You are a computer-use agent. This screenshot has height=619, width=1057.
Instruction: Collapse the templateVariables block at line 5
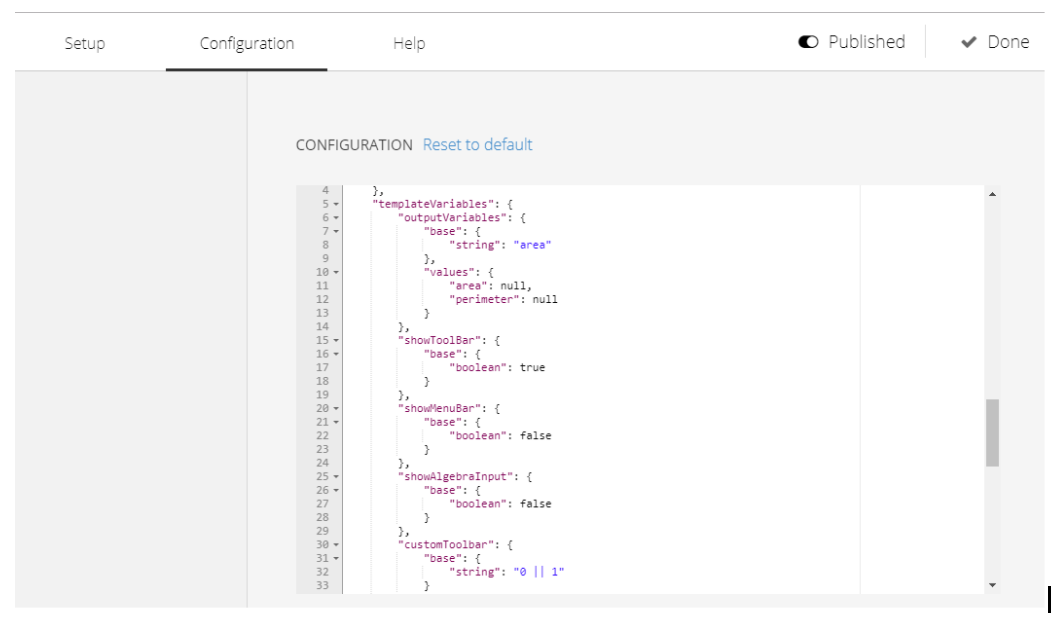pyautogui.click(x=336, y=204)
